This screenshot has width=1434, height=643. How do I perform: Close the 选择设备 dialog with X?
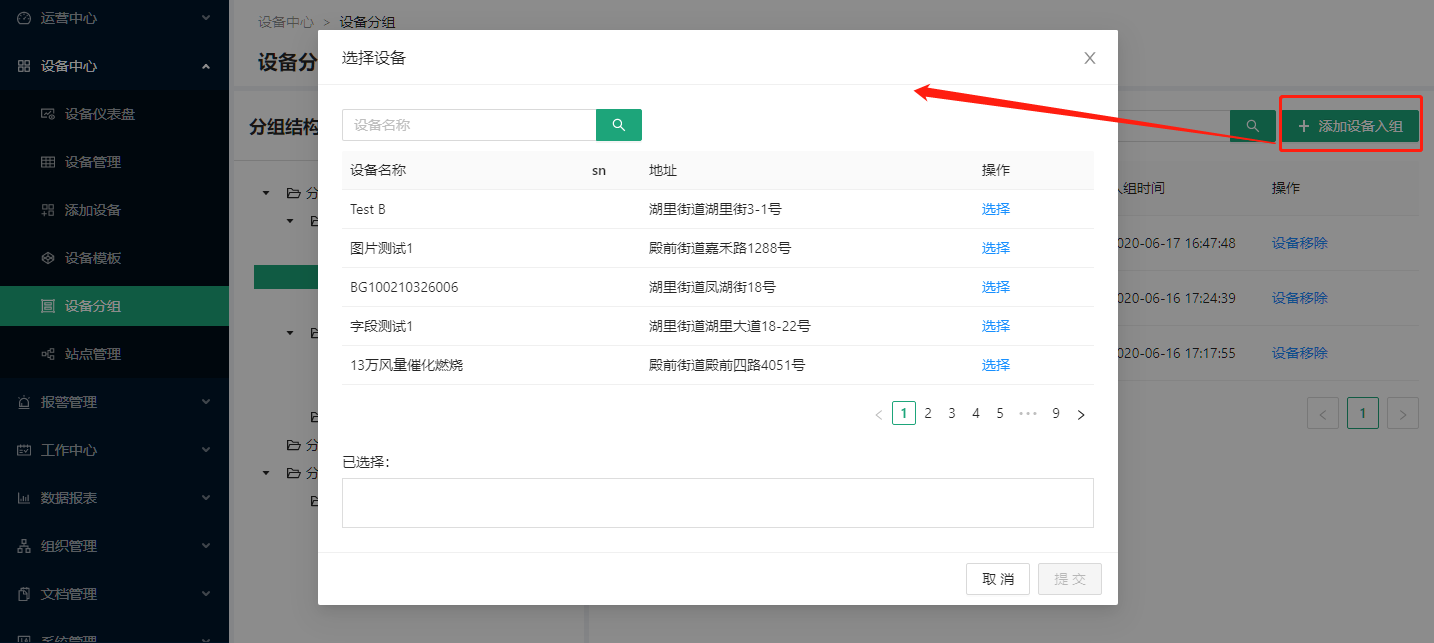click(x=1090, y=58)
